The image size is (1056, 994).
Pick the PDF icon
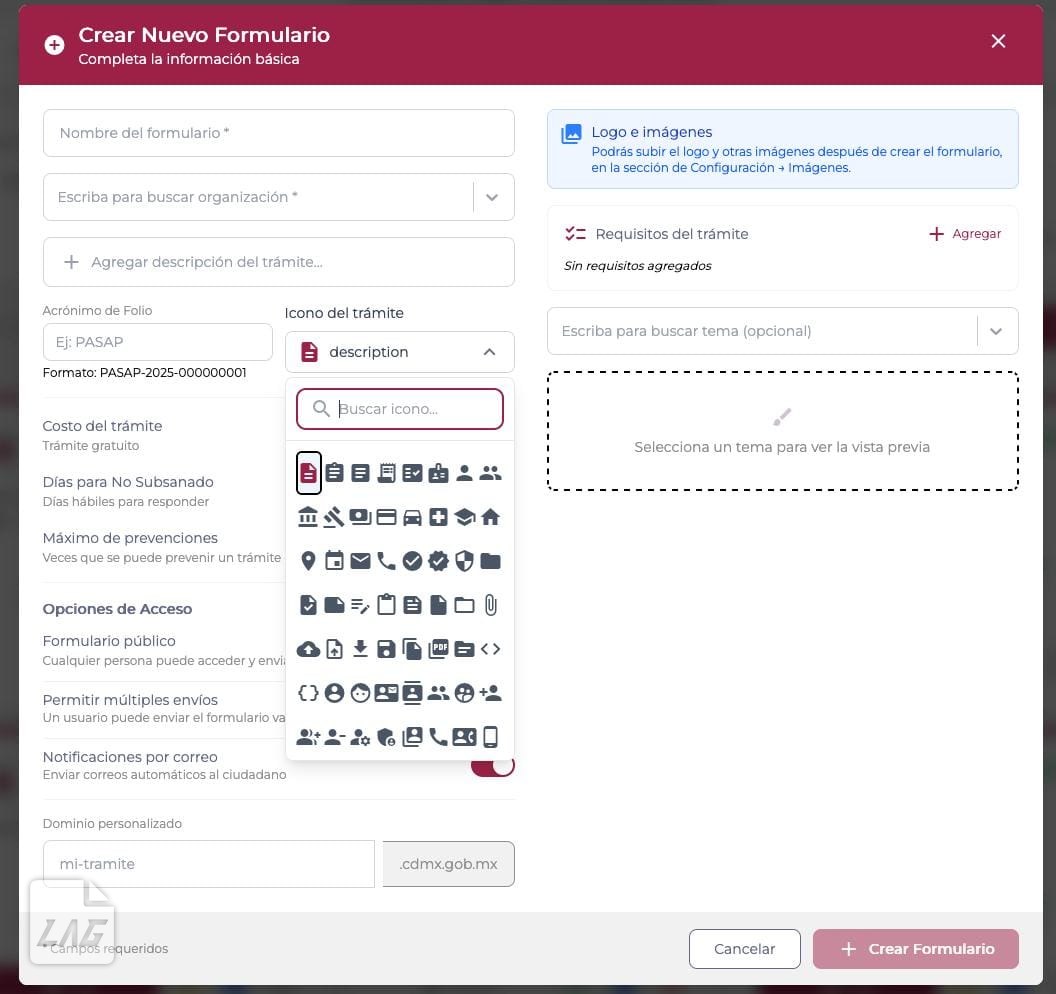(438, 649)
